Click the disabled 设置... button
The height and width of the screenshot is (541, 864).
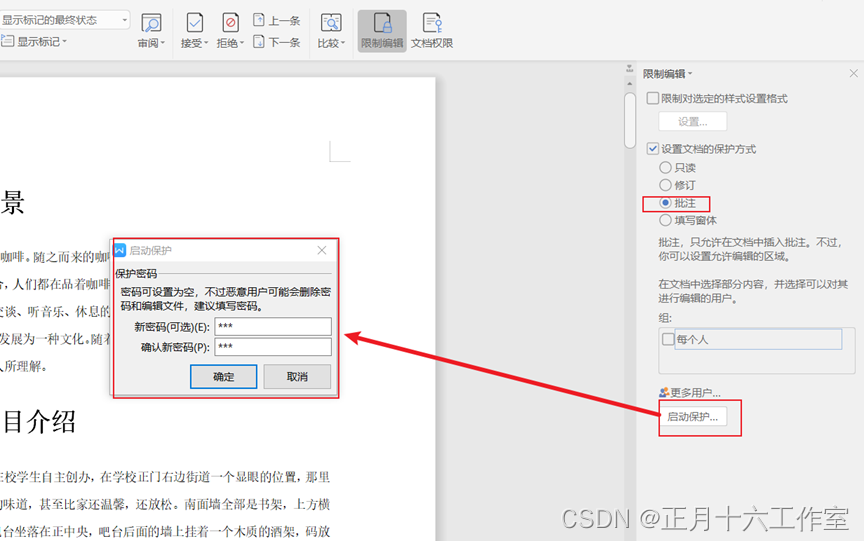693,121
